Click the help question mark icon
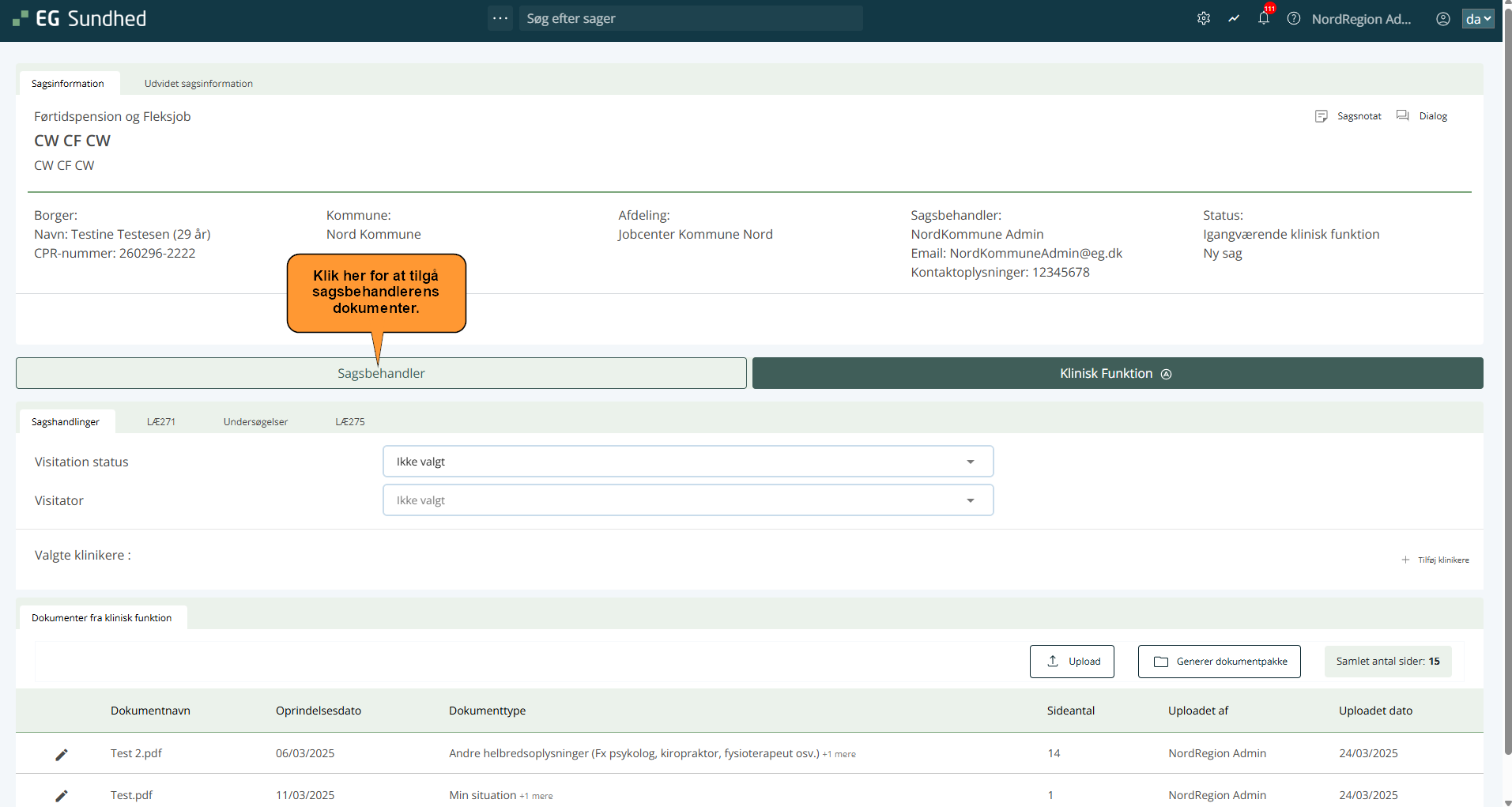 coord(1293,18)
